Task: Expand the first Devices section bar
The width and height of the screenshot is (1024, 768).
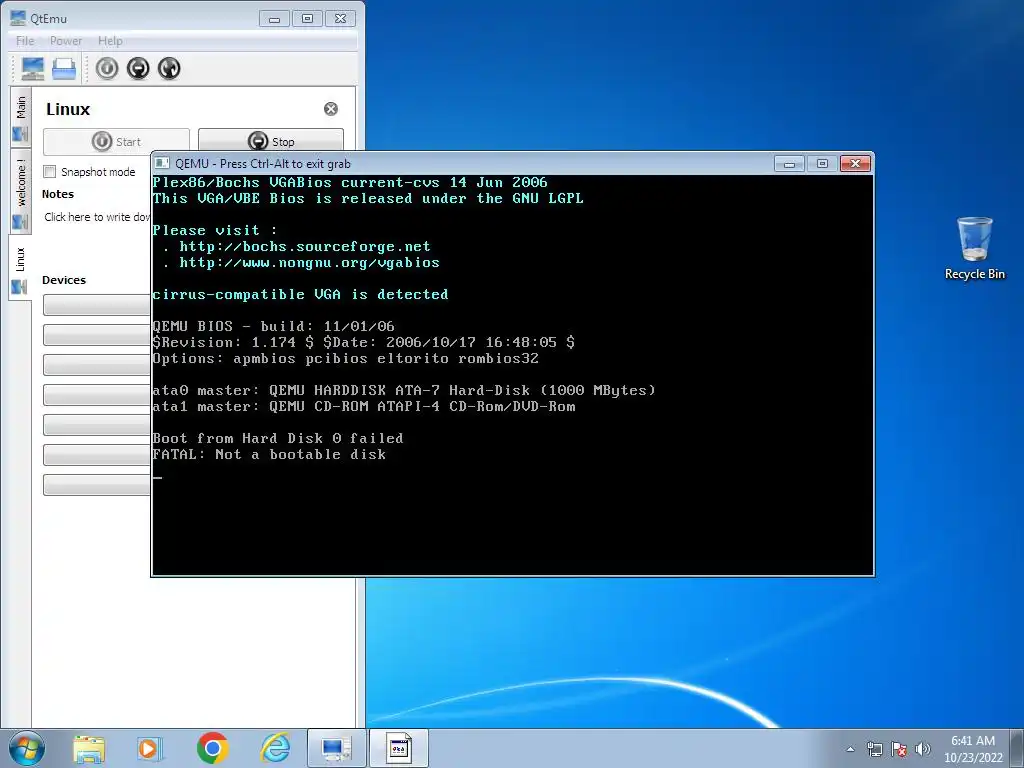Action: (97, 305)
